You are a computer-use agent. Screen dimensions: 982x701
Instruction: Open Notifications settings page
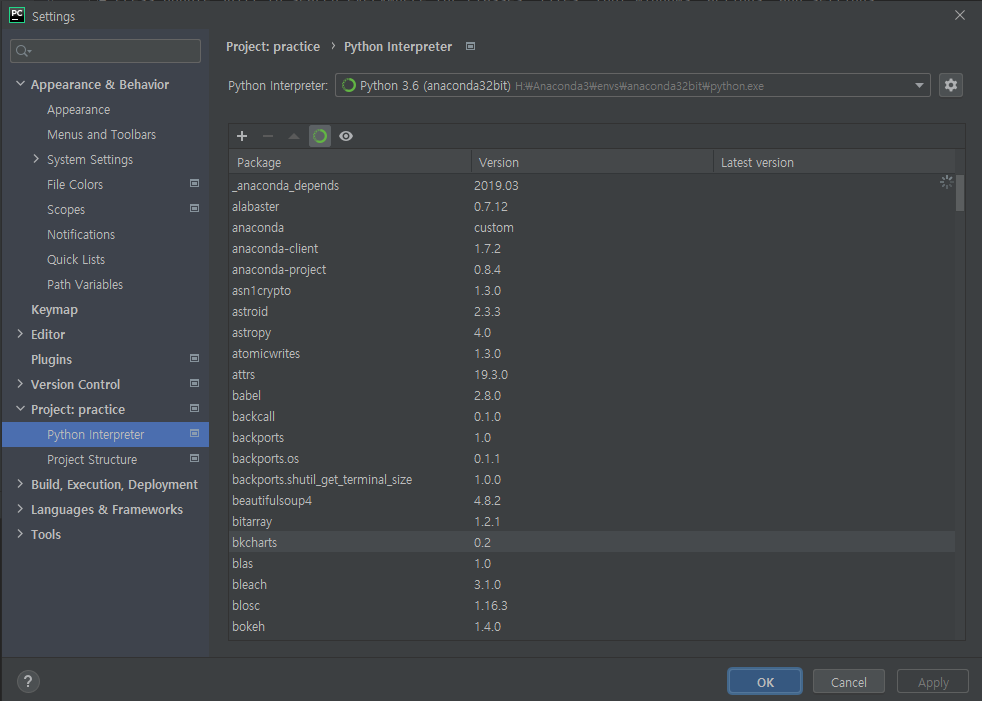[x=81, y=234]
